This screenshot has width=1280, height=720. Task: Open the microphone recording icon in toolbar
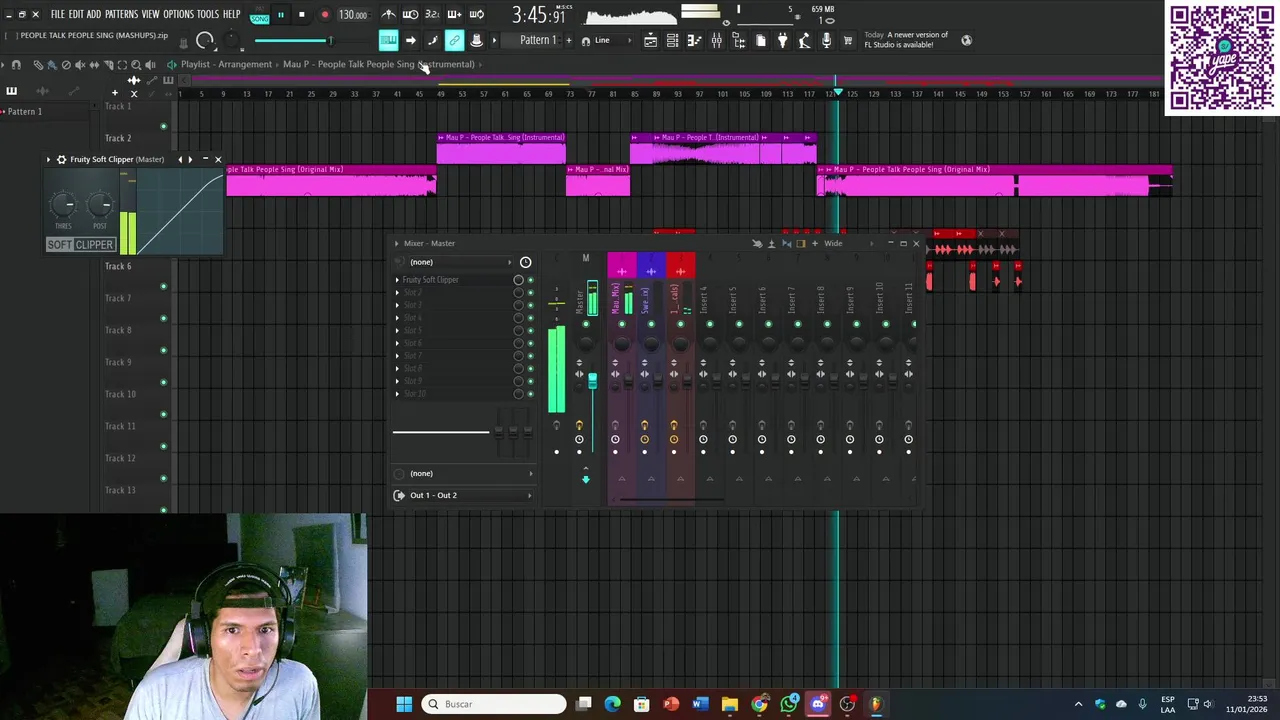pos(826,40)
